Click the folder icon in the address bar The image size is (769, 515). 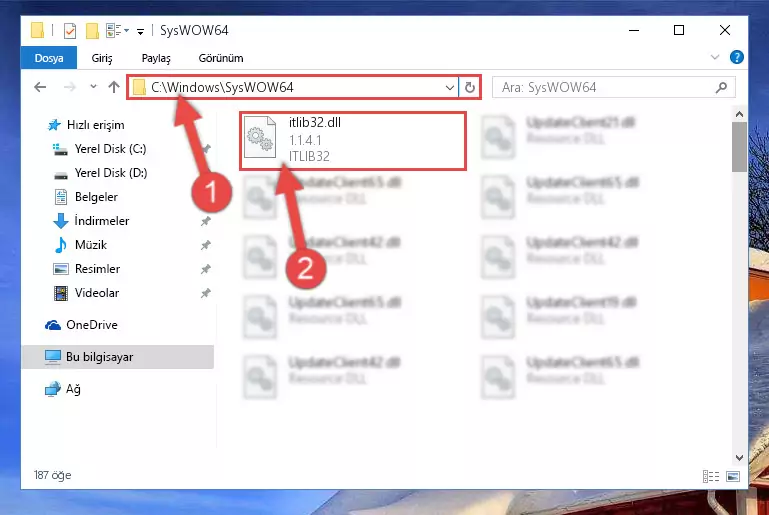coord(139,87)
